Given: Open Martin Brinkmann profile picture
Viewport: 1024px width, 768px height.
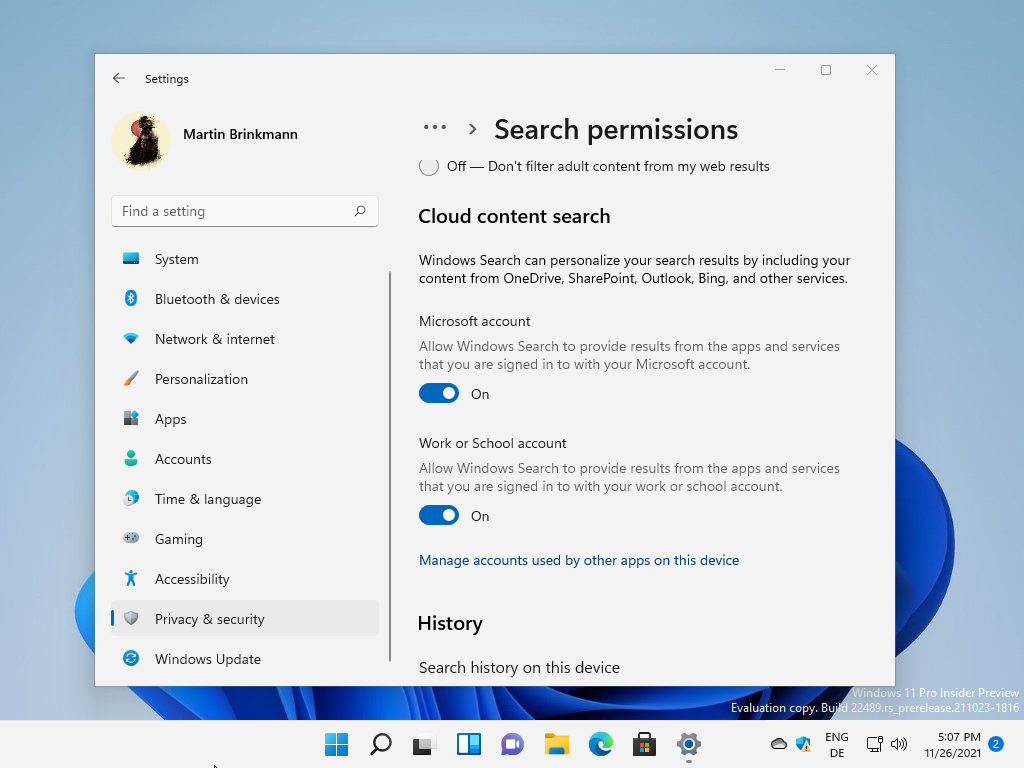Looking at the screenshot, I should 141,140.
